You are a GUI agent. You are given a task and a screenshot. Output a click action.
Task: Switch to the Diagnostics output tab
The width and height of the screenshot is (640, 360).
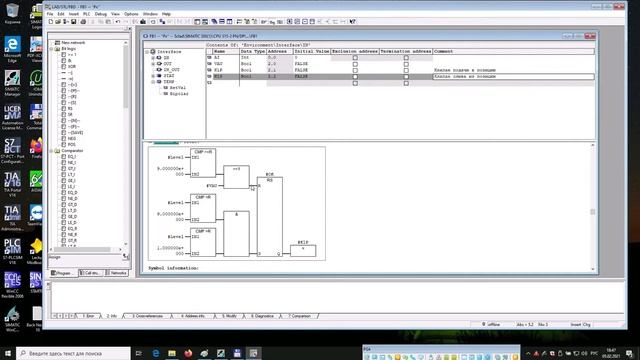tap(263, 316)
